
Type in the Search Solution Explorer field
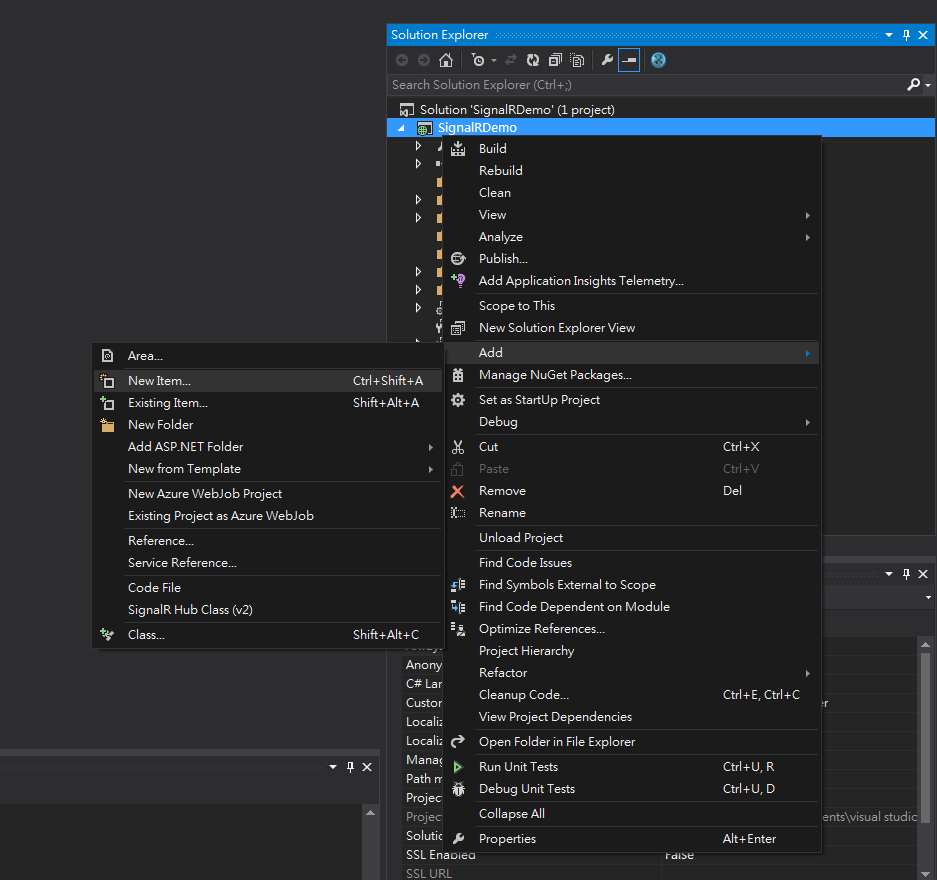pyautogui.click(x=640, y=85)
